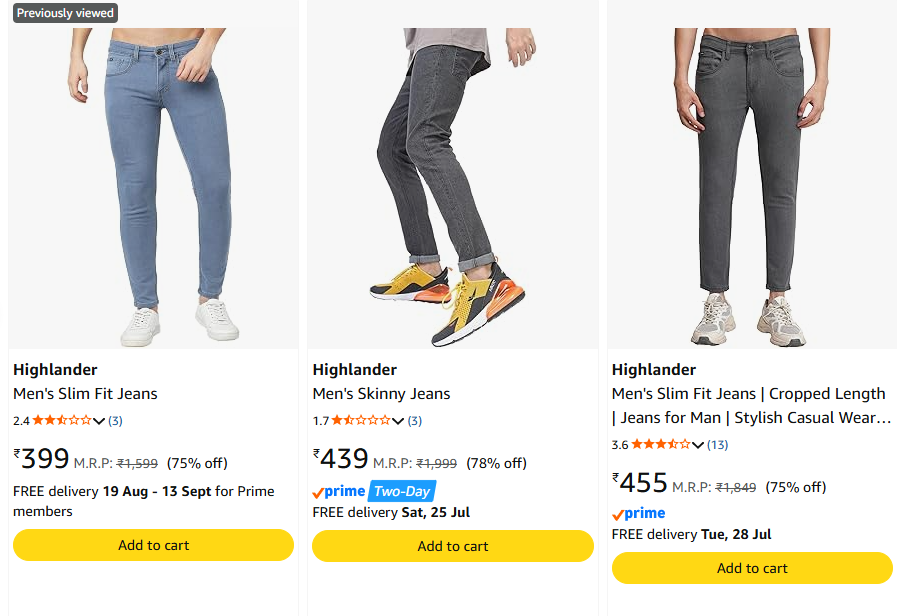Click the star rating icons for Men's Slim Fit Jeans 2.4
Screen dimensions: 897x616
(62, 420)
